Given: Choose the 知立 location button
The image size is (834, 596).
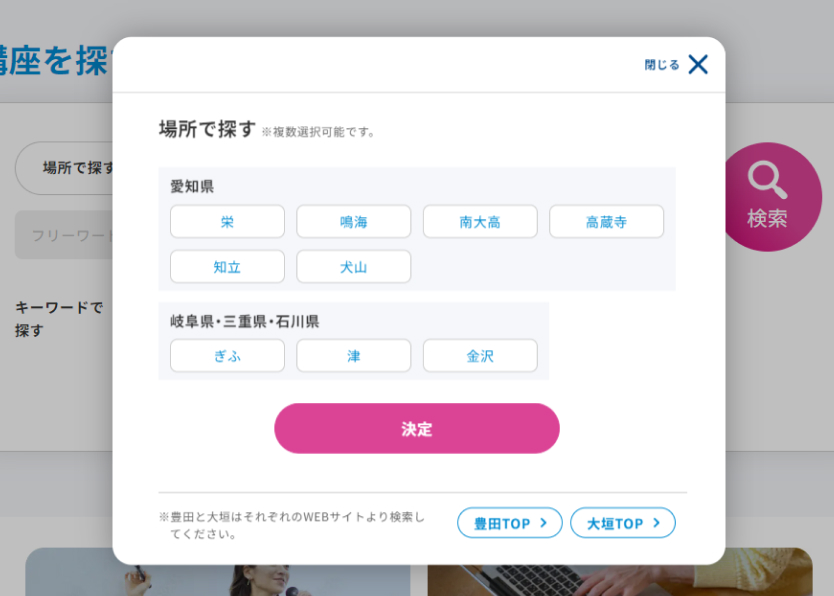Looking at the screenshot, I should click(x=227, y=267).
